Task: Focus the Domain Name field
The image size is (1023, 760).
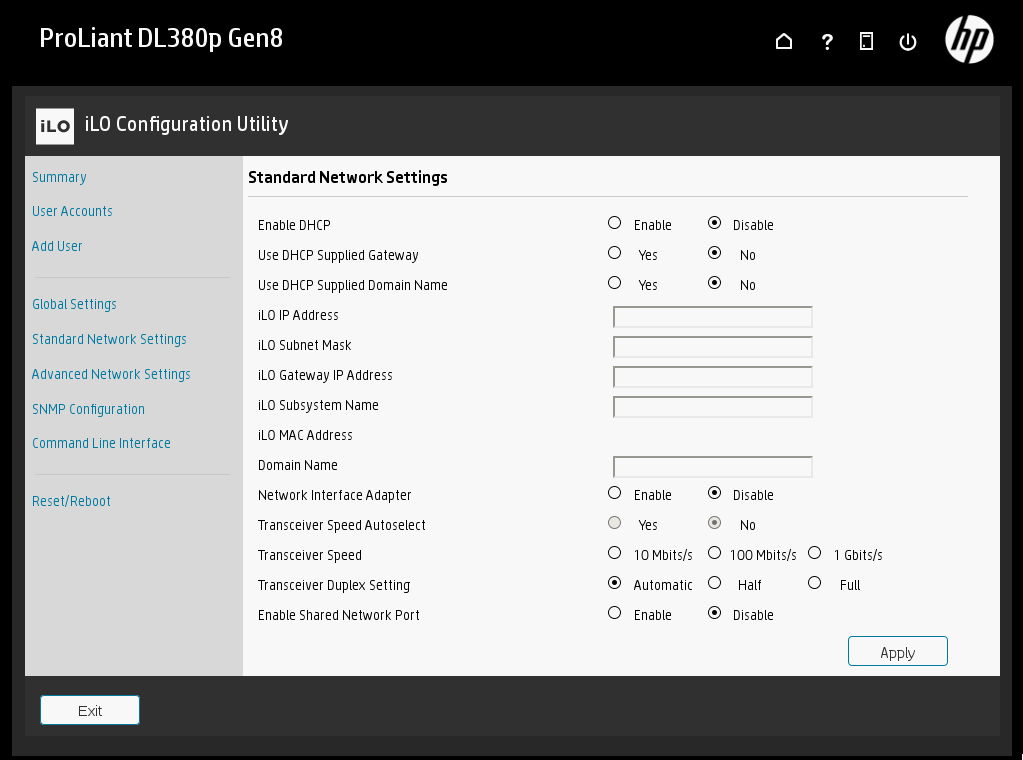Action: coord(712,467)
